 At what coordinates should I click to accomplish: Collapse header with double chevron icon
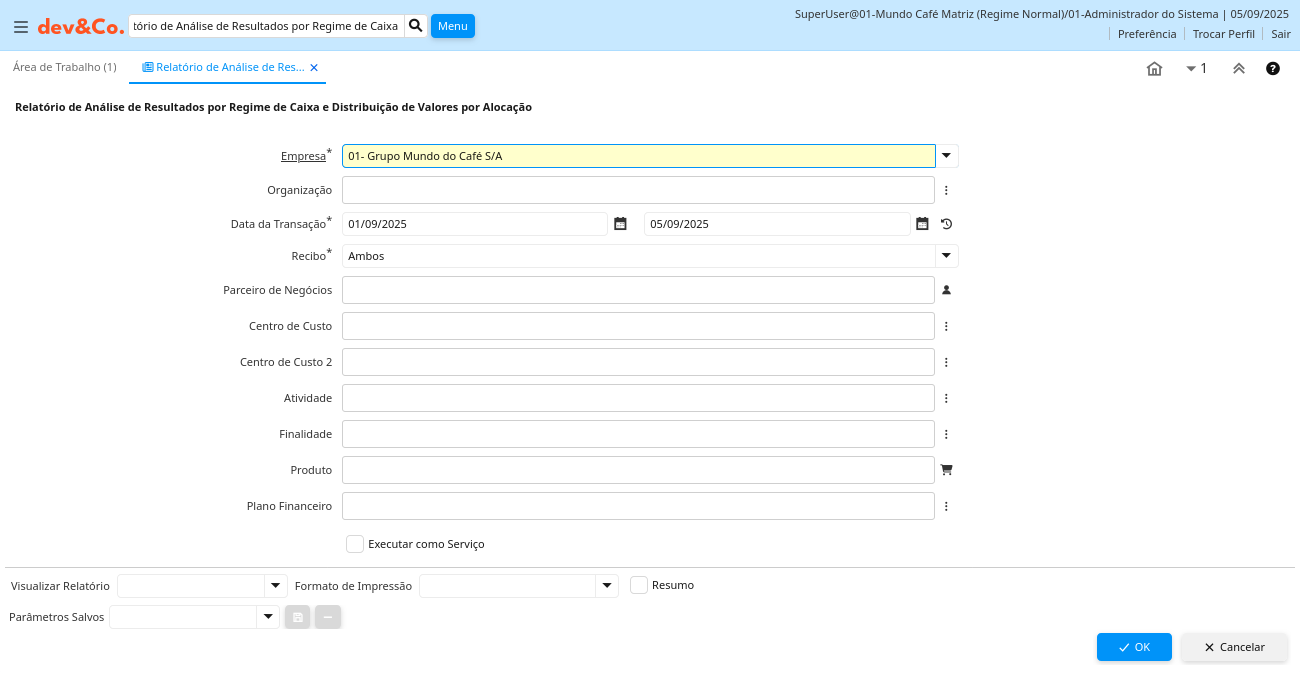(1238, 69)
